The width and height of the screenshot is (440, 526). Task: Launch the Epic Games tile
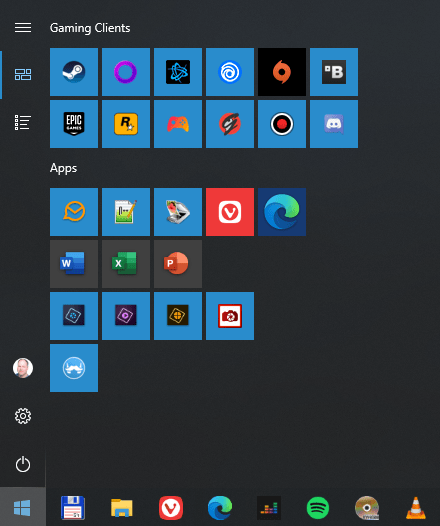(74, 124)
